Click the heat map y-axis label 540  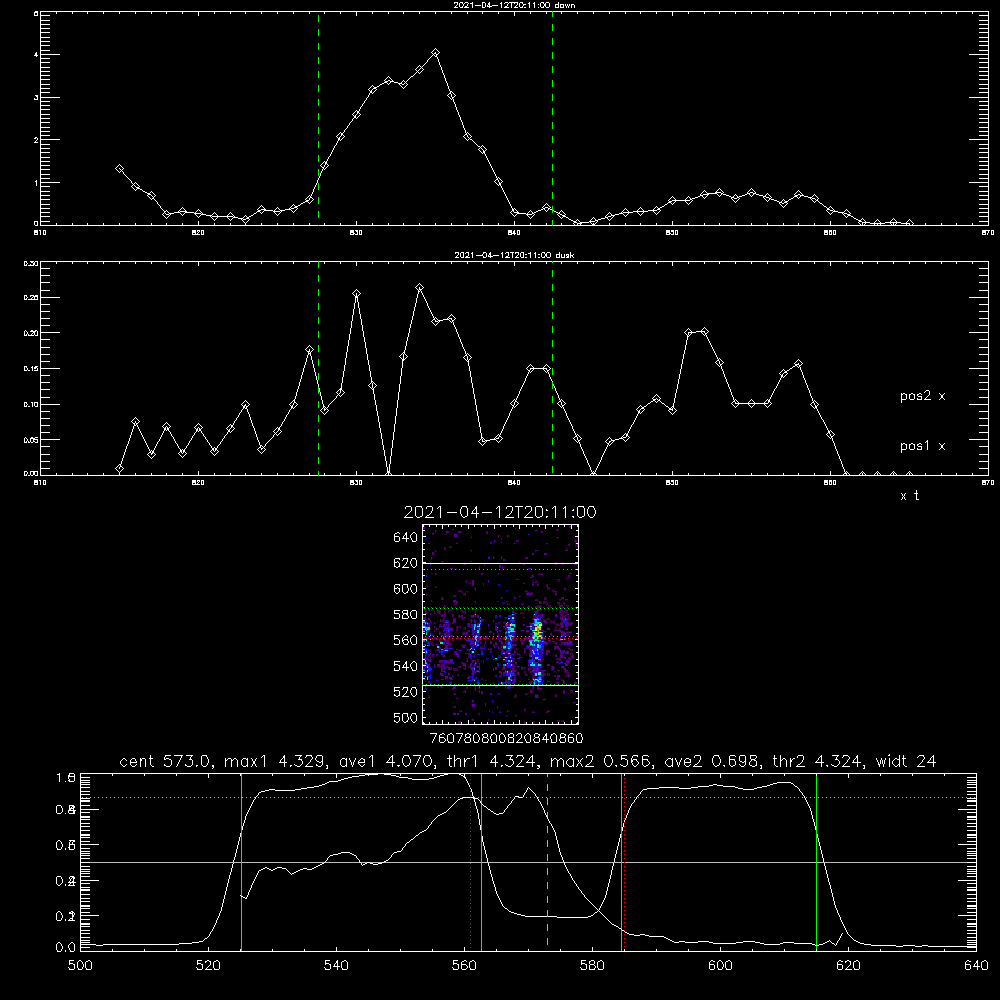point(406,666)
